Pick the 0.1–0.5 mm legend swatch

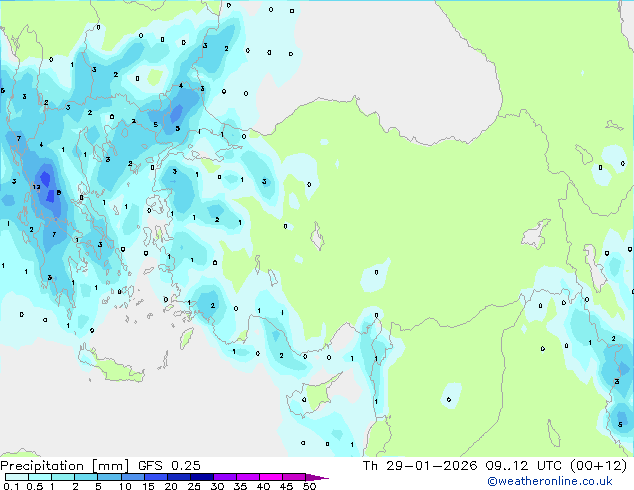tap(17, 477)
